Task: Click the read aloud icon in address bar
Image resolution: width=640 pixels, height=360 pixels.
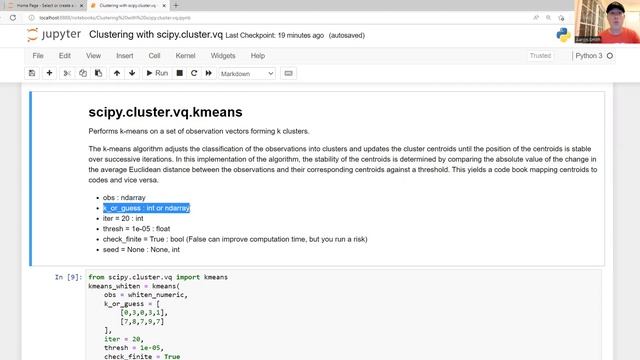Action: point(536,18)
